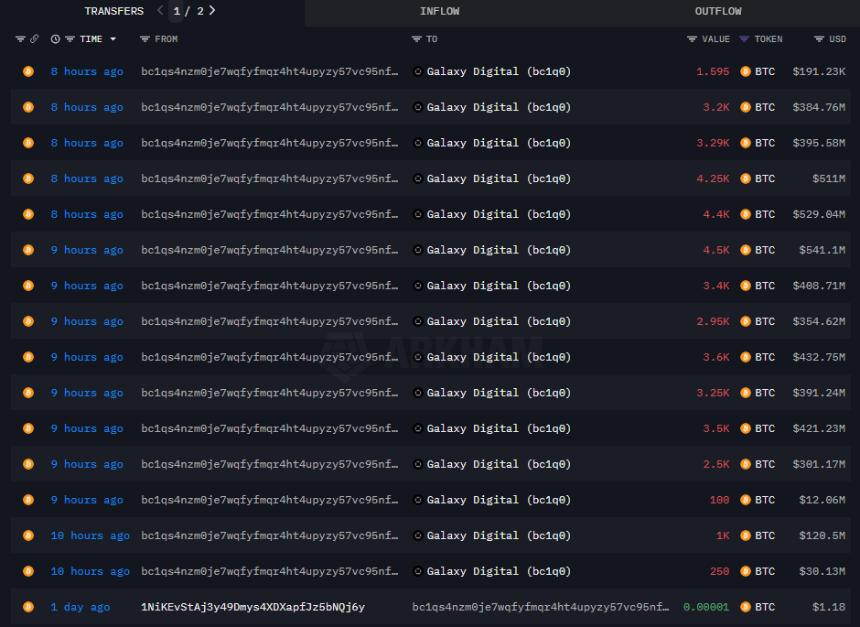Click the clock icon in the TIME header
This screenshot has width=860, height=627.
point(55,40)
